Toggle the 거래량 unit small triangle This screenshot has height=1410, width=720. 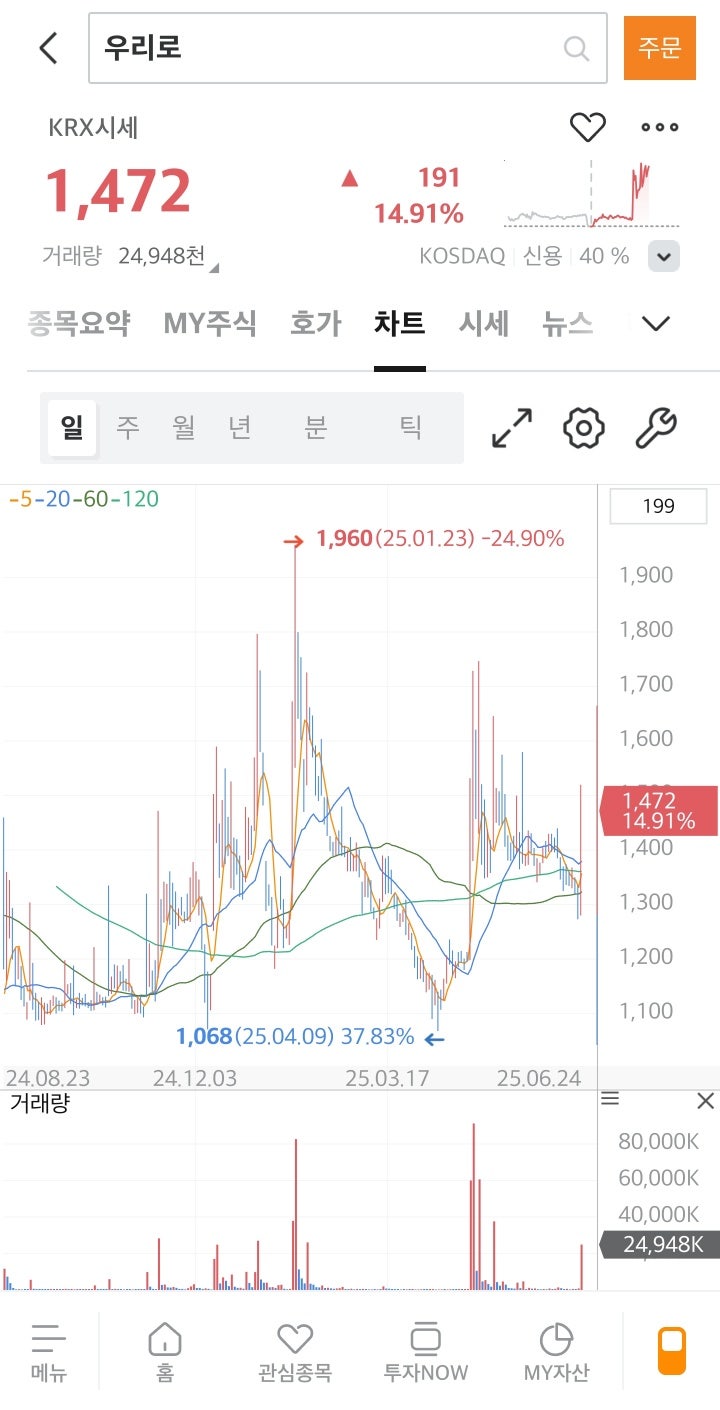pyautogui.click(x=214, y=267)
